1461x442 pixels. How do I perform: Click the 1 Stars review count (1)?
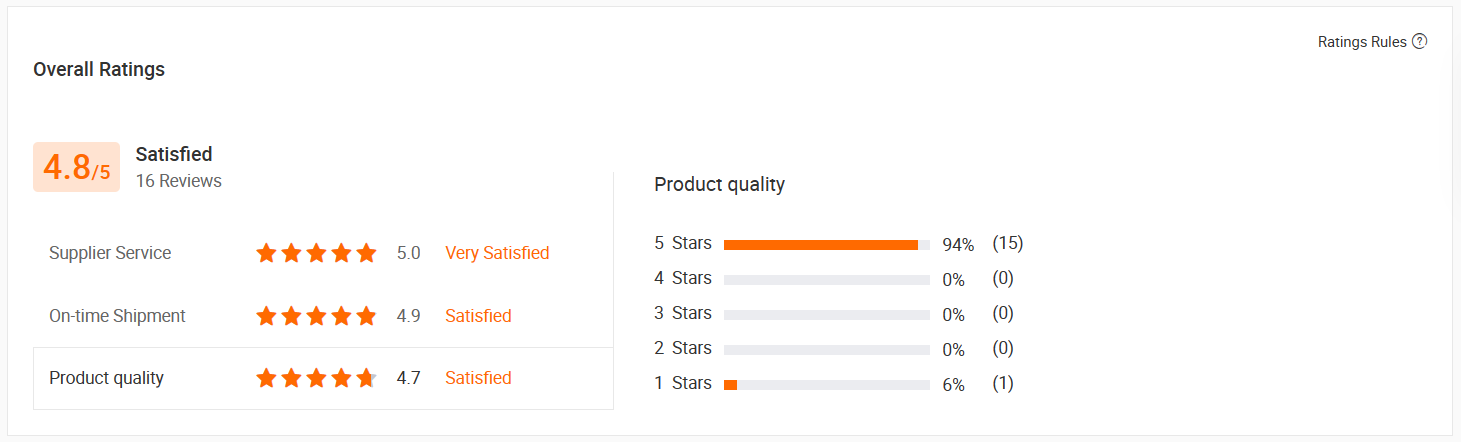click(x=1002, y=383)
